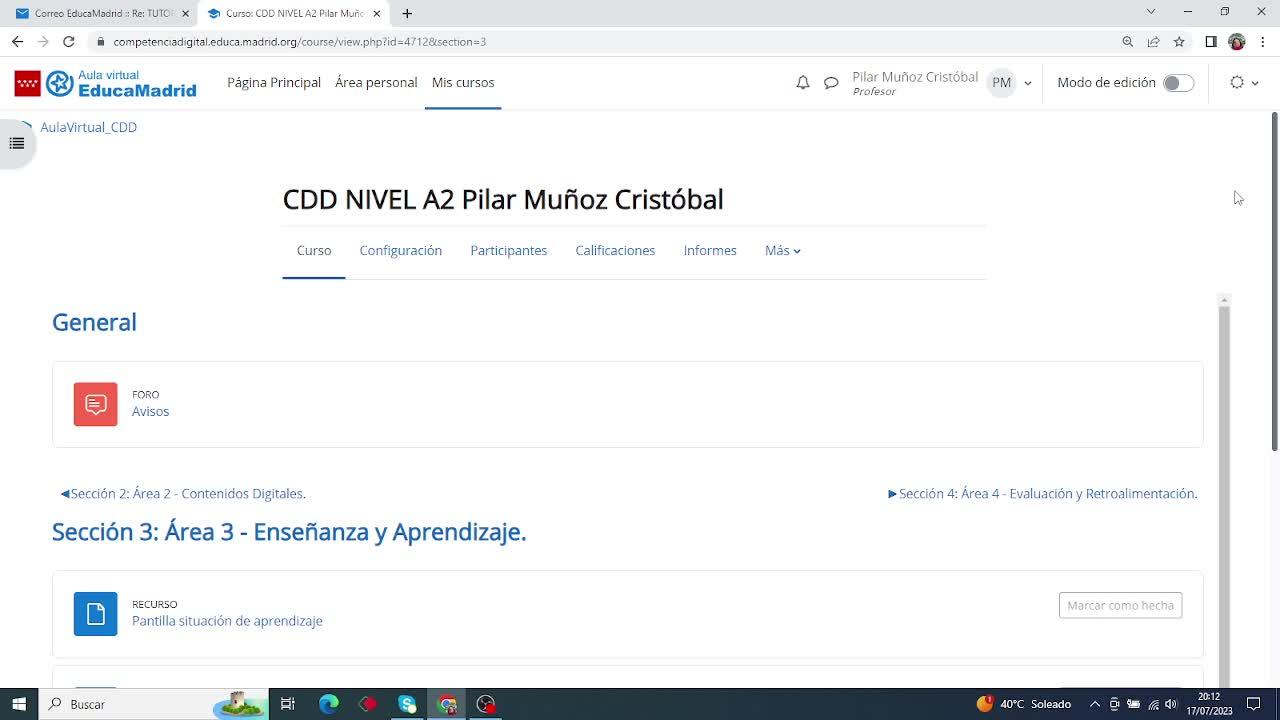1280x720 pixels.
Task: Open the volume speaker icon in the tray
Action: point(1171,704)
